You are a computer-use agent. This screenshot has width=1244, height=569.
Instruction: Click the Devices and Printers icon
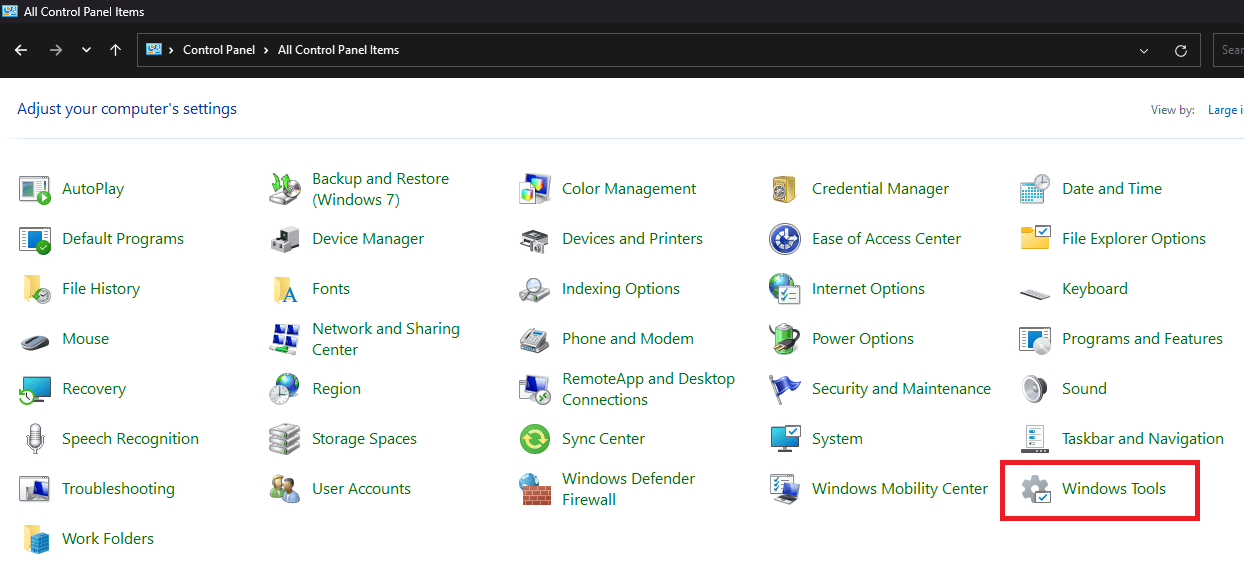point(535,239)
